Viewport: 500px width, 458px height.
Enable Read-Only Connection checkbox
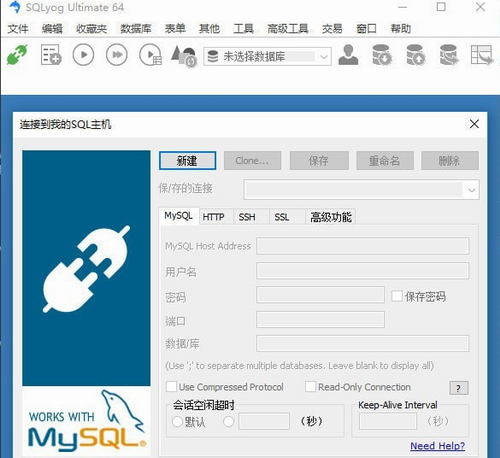(310, 387)
